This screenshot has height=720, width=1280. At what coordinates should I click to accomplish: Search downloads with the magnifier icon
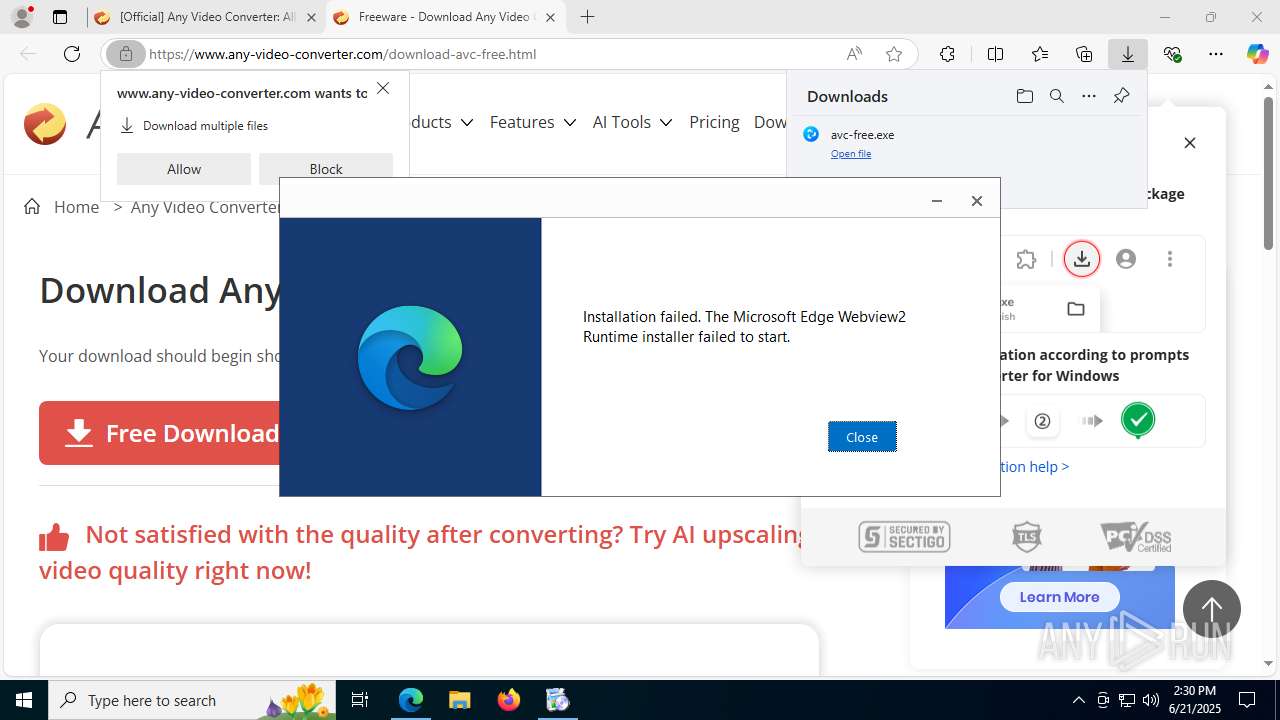(x=1056, y=96)
